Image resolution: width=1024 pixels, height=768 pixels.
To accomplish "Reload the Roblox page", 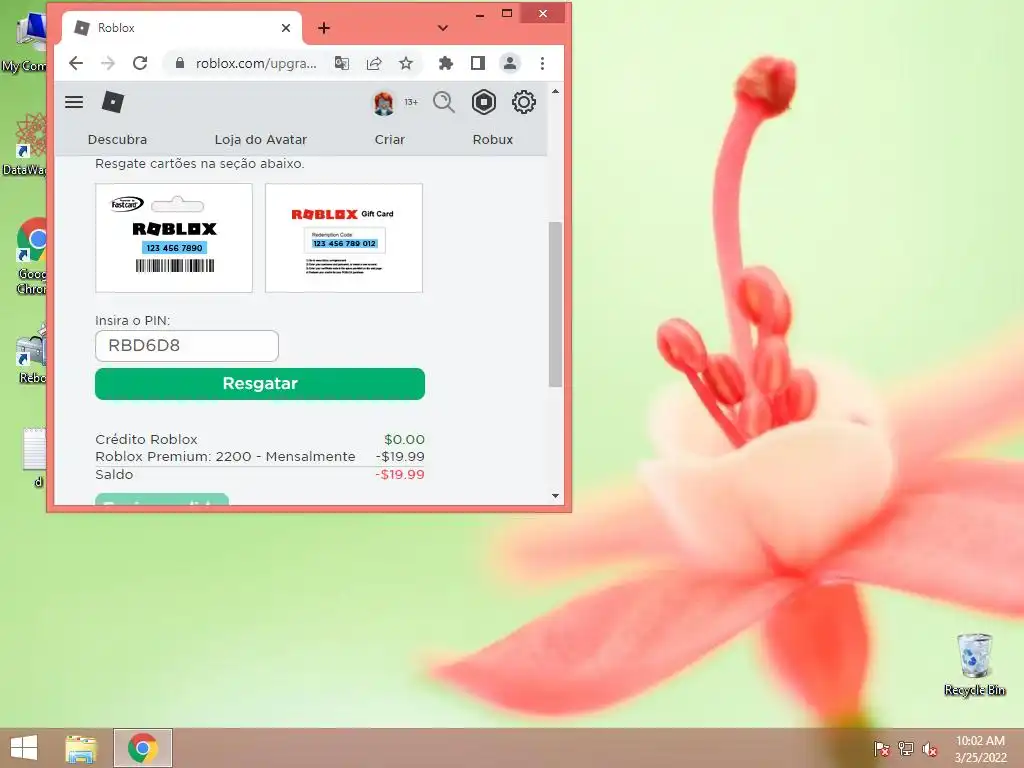I will [x=140, y=63].
